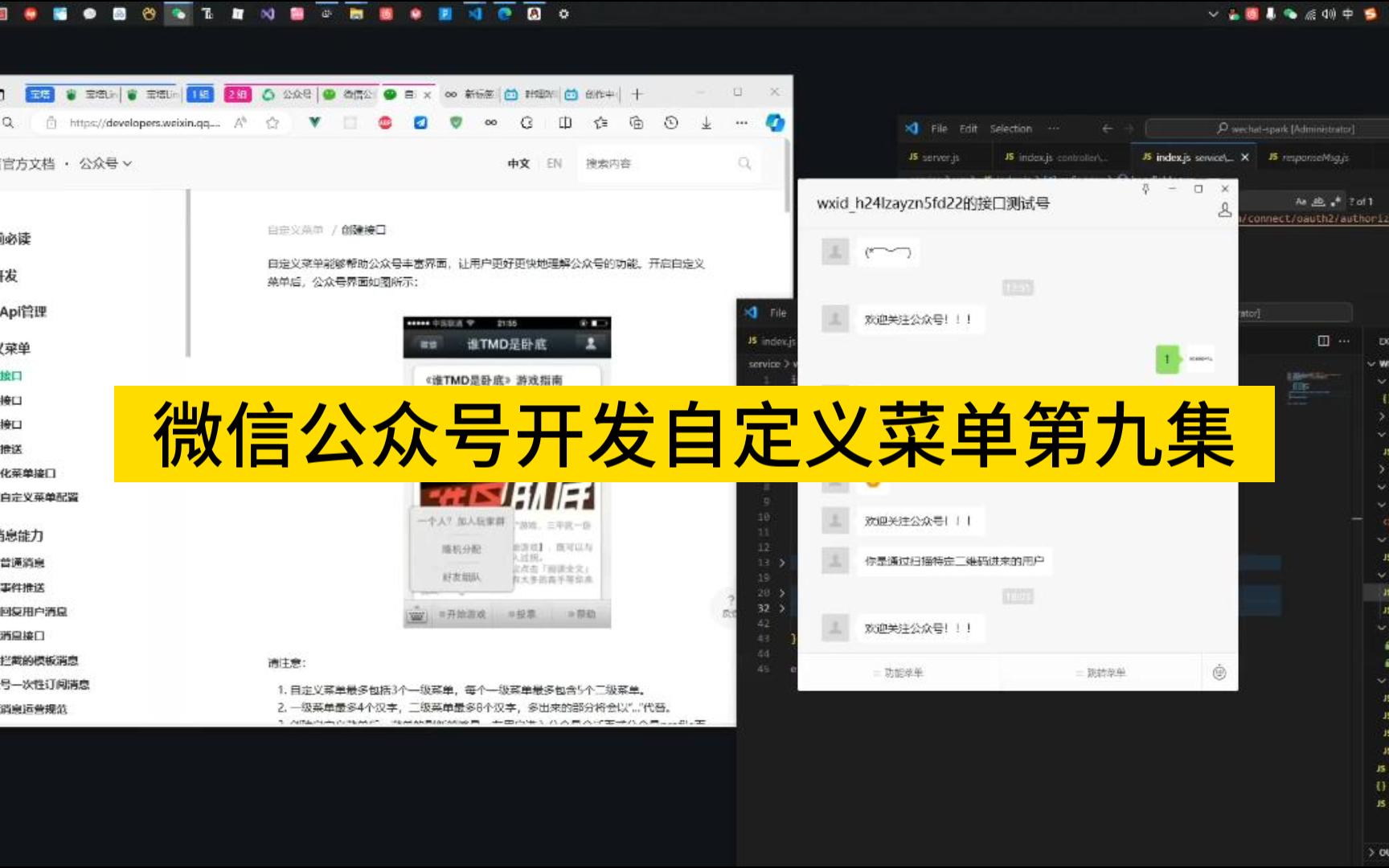Expand the folded code at line 32
The height and width of the screenshot is (868, 1389).
click(781, 608)
